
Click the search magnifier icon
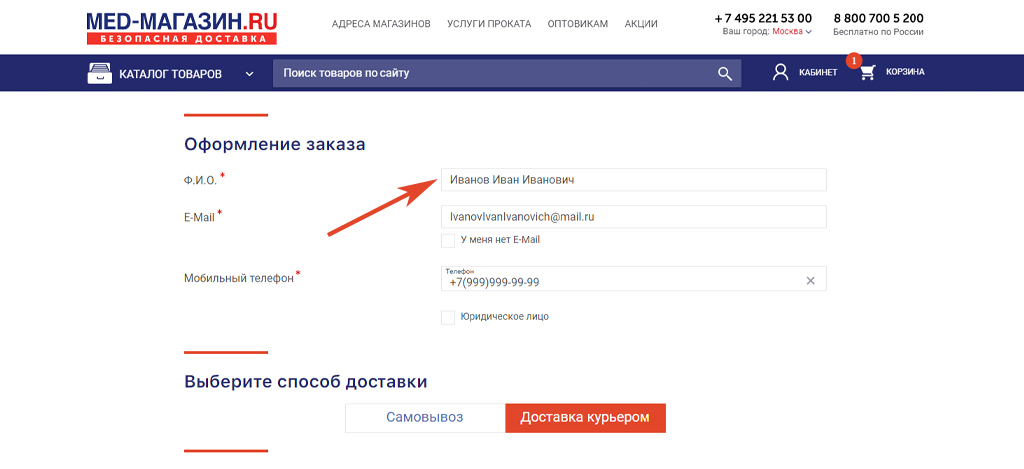click(x=725, y=73)
